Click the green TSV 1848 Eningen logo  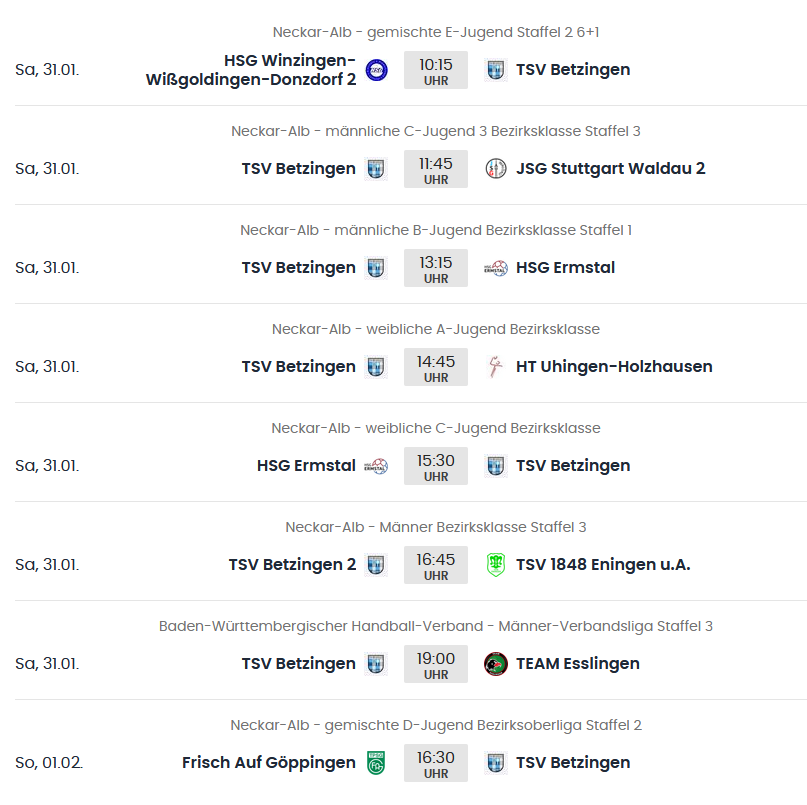[496, 565]
